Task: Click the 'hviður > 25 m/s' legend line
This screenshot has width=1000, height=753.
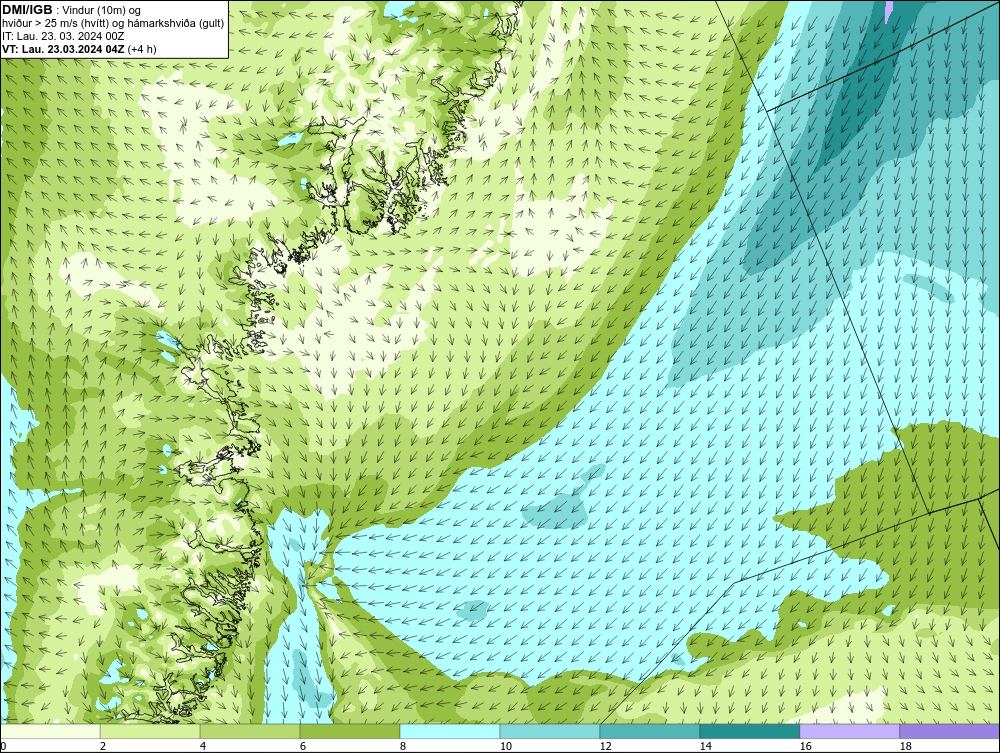Action: [113, 23]
